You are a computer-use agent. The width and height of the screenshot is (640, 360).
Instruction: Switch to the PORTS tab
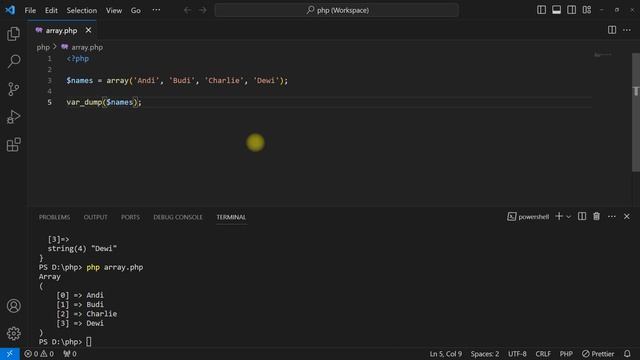tap(130, 217)
